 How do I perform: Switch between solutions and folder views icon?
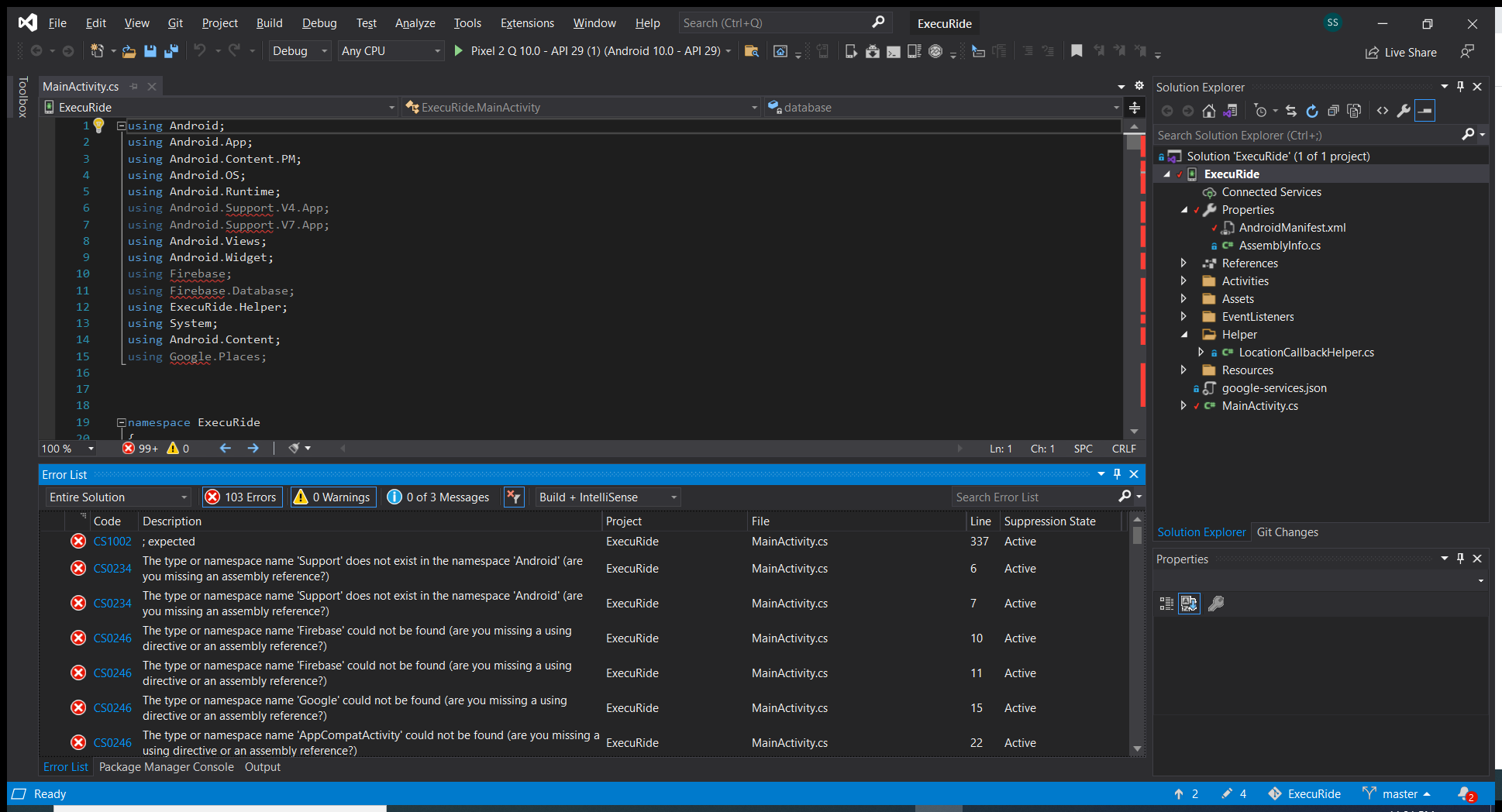pos(1230,111)
